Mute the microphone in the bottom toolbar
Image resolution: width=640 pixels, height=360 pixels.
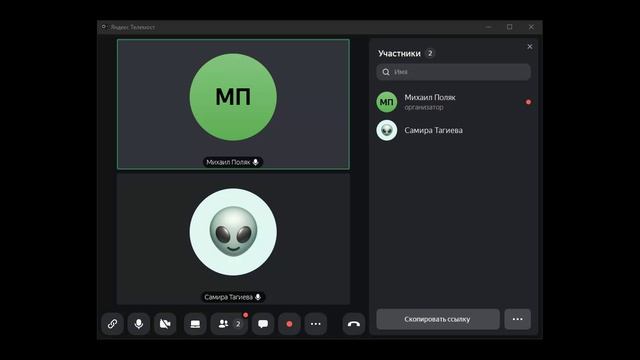[x=139, y=324]
